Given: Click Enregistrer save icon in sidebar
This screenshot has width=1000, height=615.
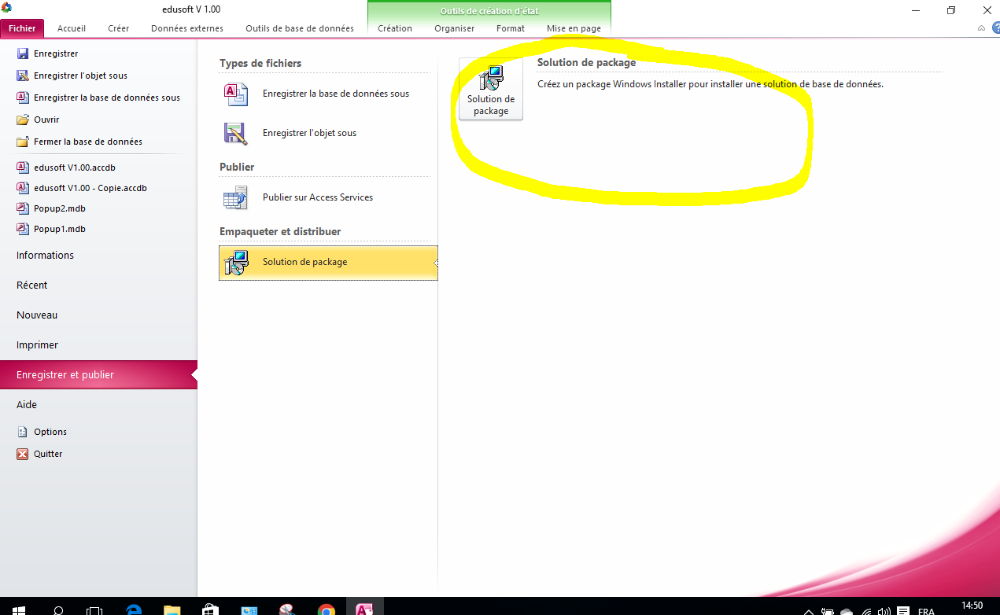Looking at the screenshot, I should point(23,54).
